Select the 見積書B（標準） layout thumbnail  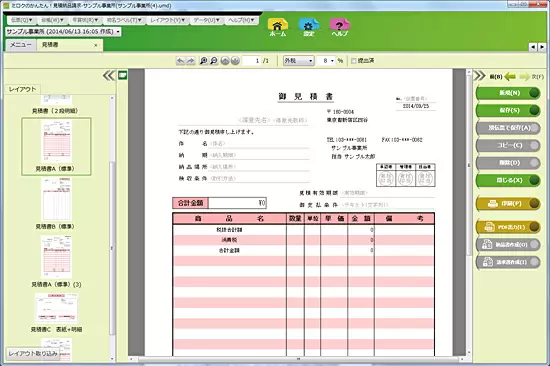[56, 204]
